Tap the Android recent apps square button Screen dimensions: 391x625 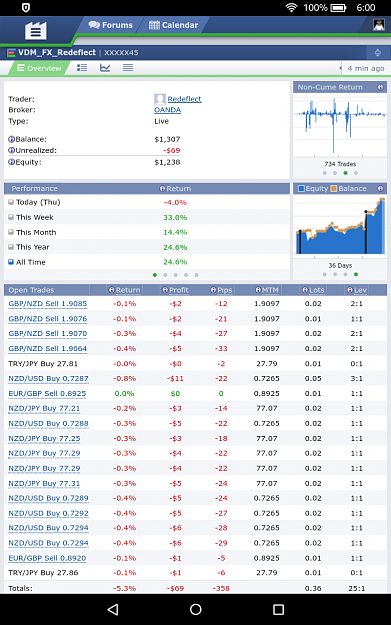pos(278,609)
